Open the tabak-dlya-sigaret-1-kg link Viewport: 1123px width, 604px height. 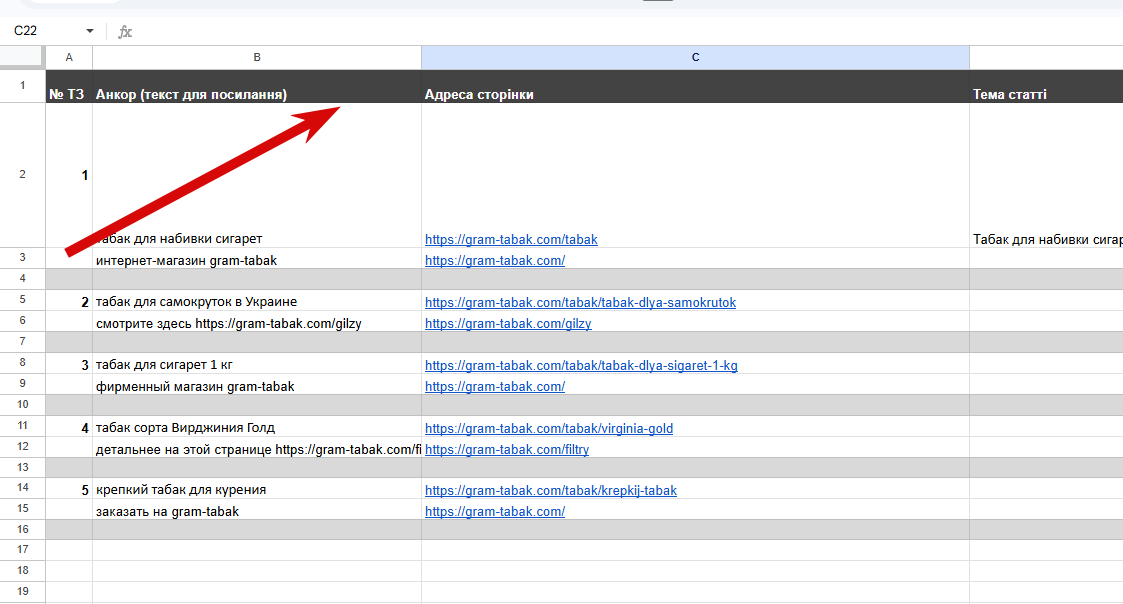pos(581,365)
